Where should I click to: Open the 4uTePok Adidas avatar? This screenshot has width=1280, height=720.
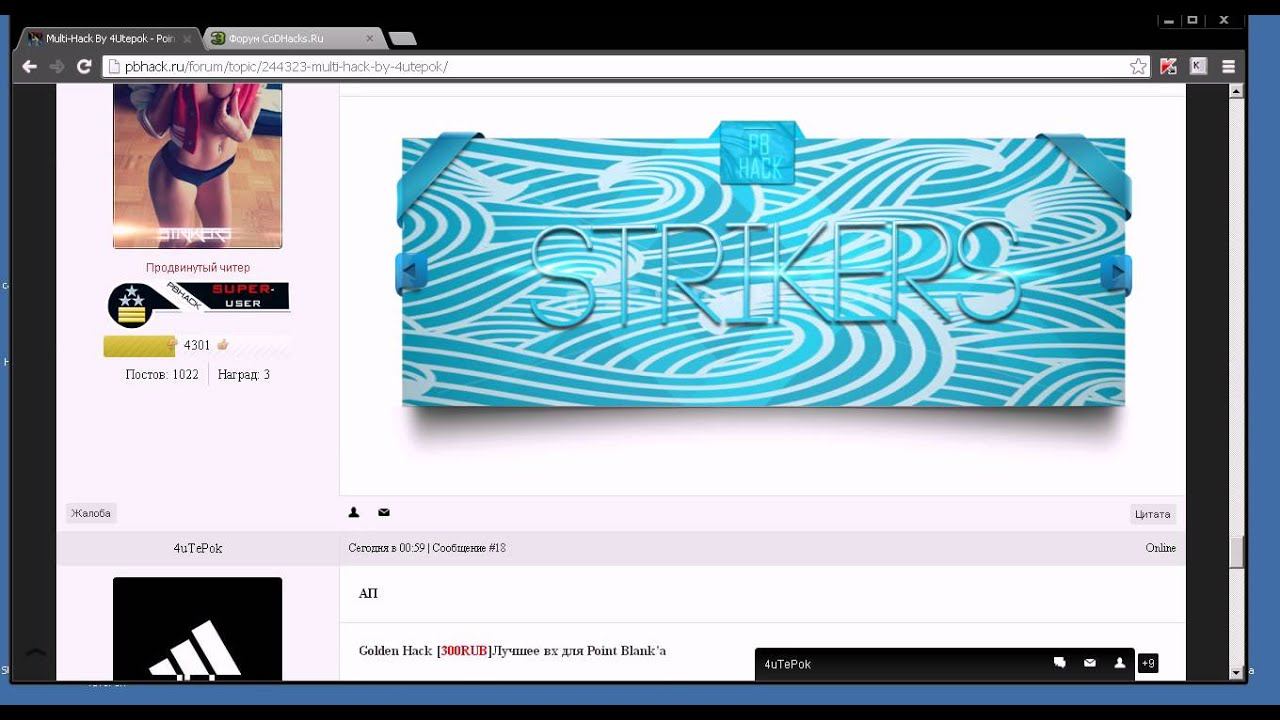[x=197, y=628]
